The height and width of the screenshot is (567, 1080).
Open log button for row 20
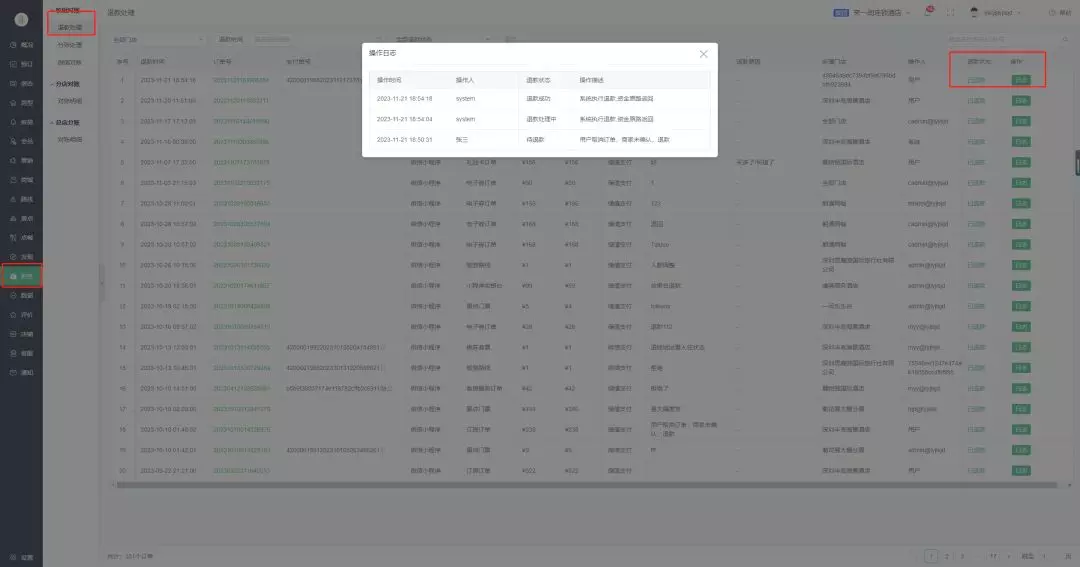pyautogui.click(x=1021, y=471)
